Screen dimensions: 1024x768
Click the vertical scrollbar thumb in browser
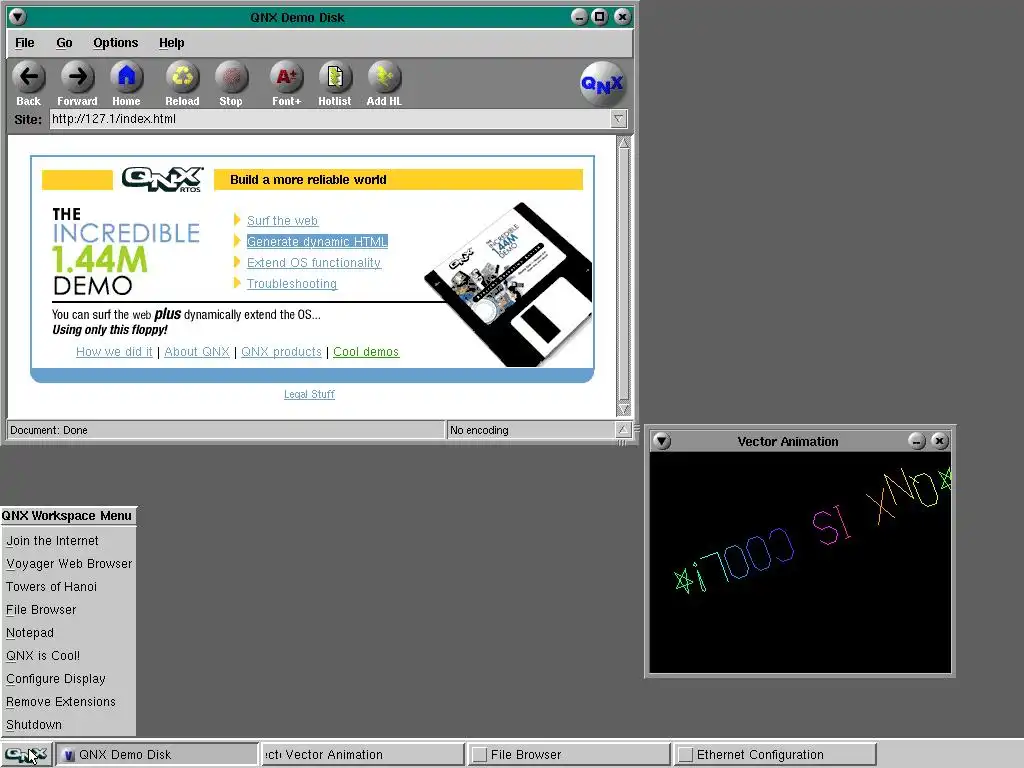(x=624, y=276)
